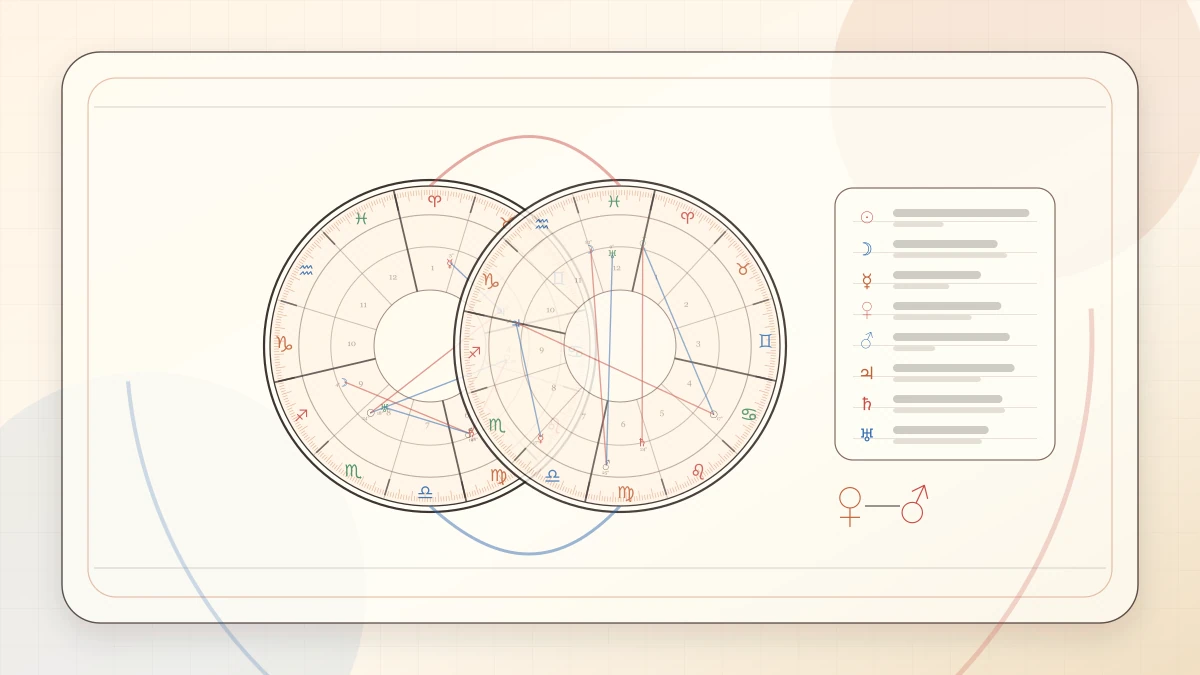
Task: Click the large Mars symbol below the panel
Action: pos(914,504)
